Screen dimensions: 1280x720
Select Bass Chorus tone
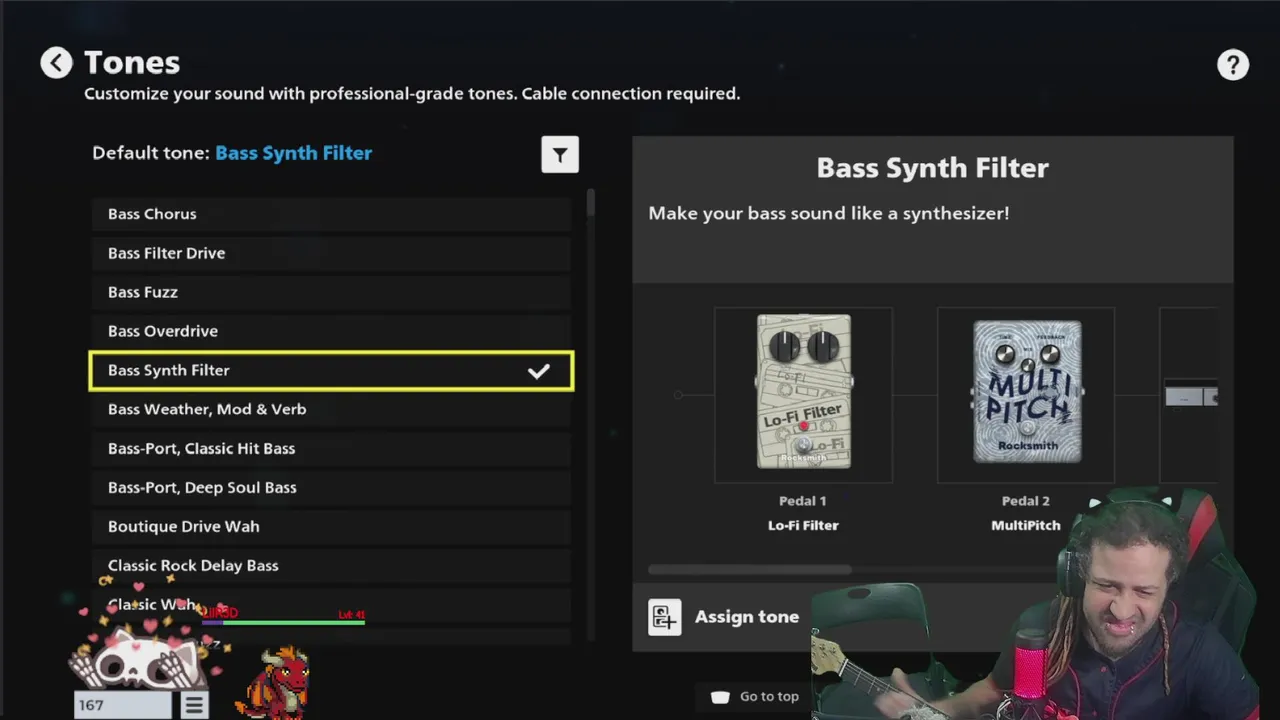point(331,214)
